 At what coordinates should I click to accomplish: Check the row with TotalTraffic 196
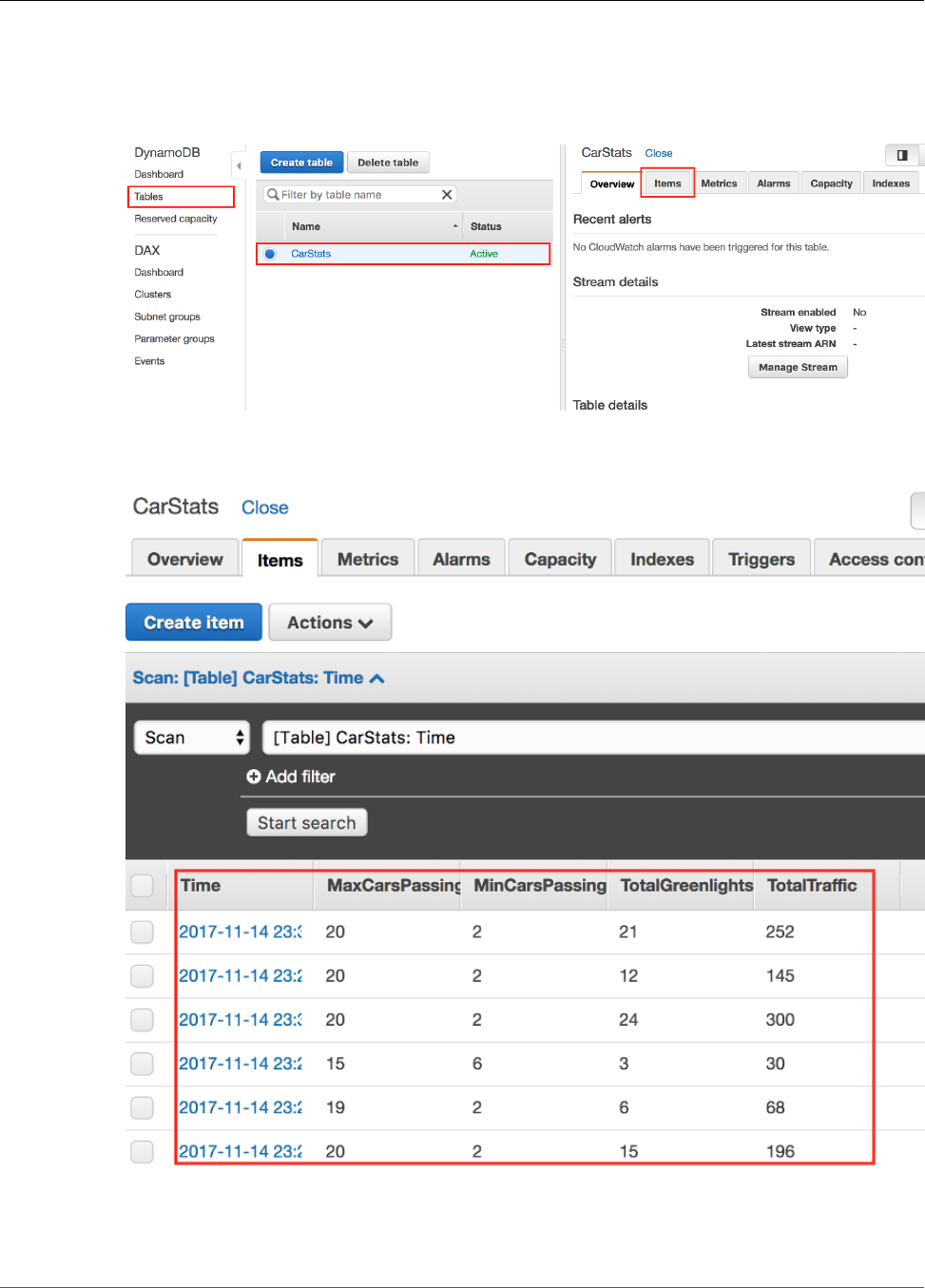point(143,1151)
